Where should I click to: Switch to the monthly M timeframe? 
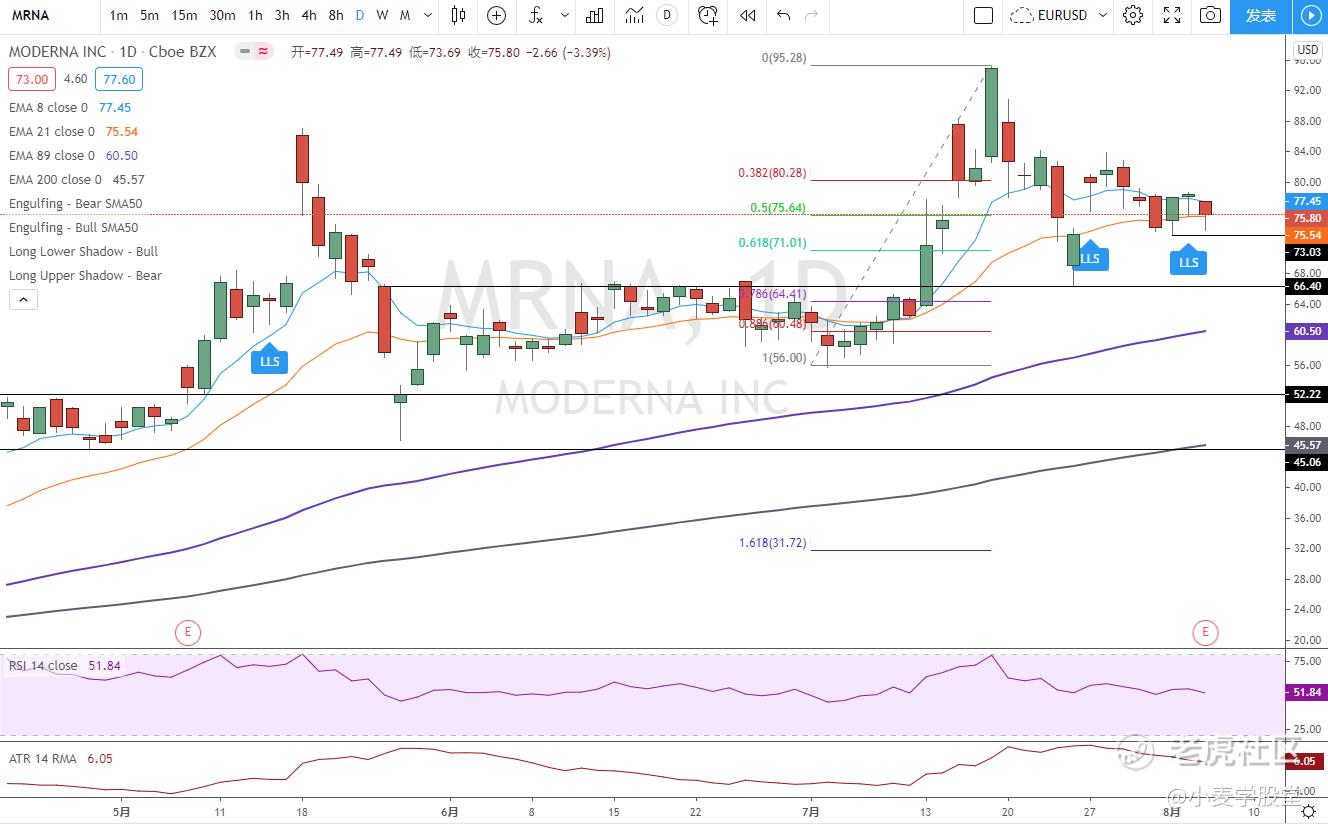(405, 15)
